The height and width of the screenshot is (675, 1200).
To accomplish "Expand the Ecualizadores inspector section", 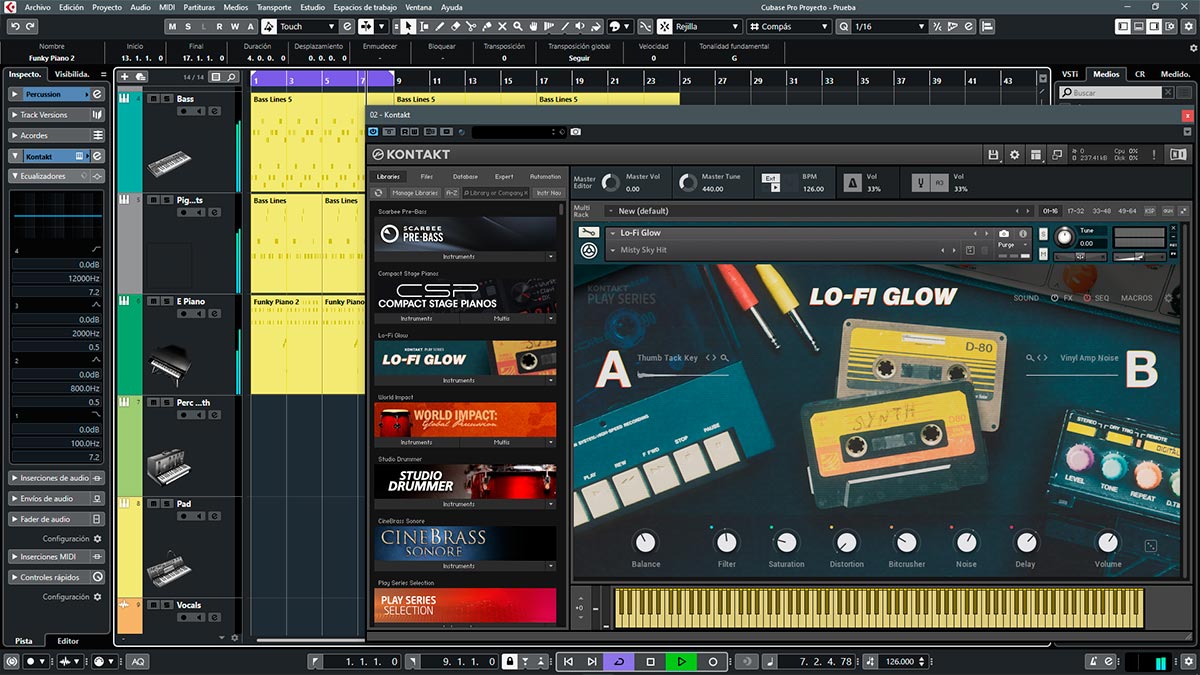I will pyautogui.click(x=57, y=176).
